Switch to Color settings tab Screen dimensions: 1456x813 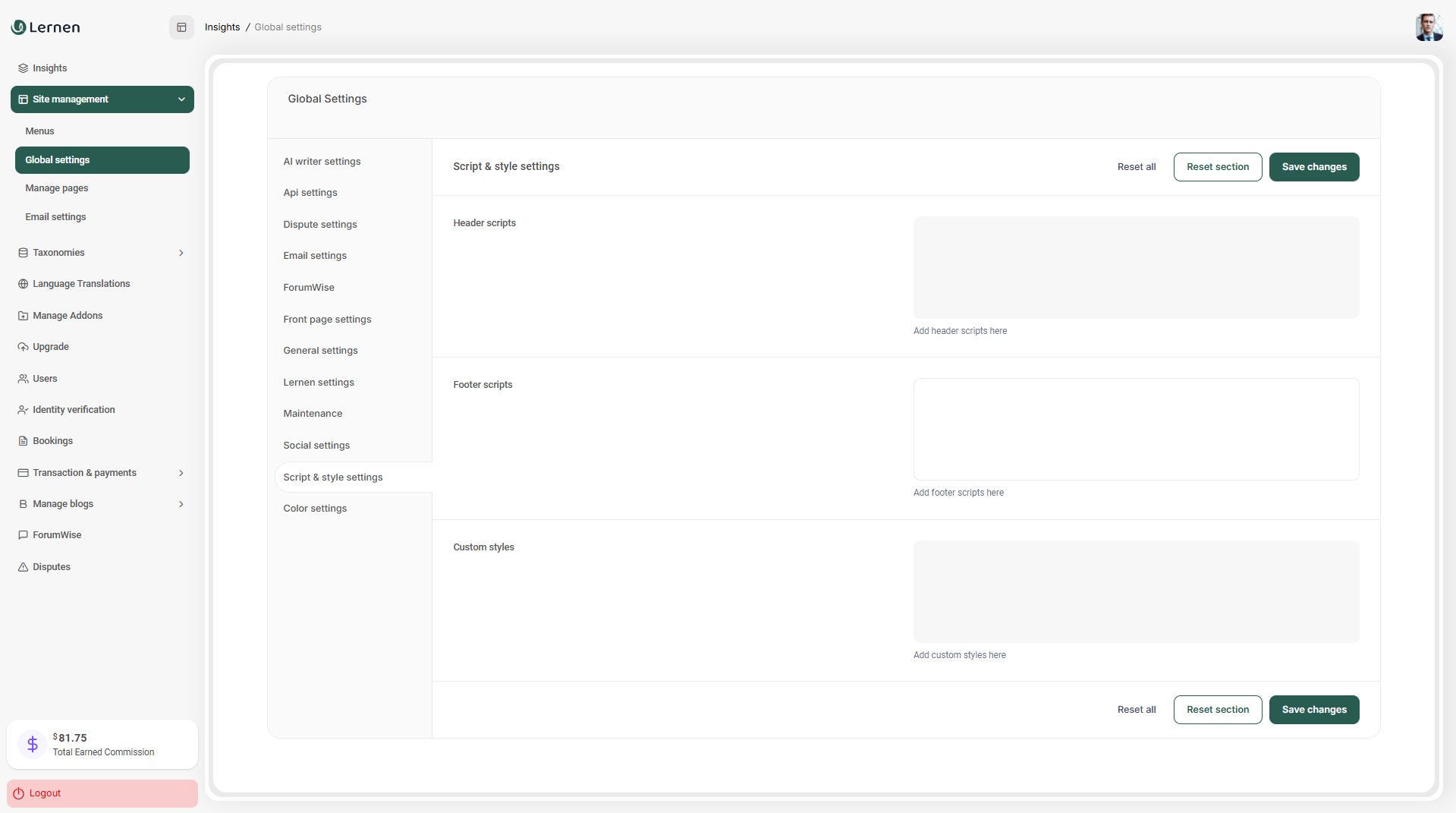coord(315,509)
